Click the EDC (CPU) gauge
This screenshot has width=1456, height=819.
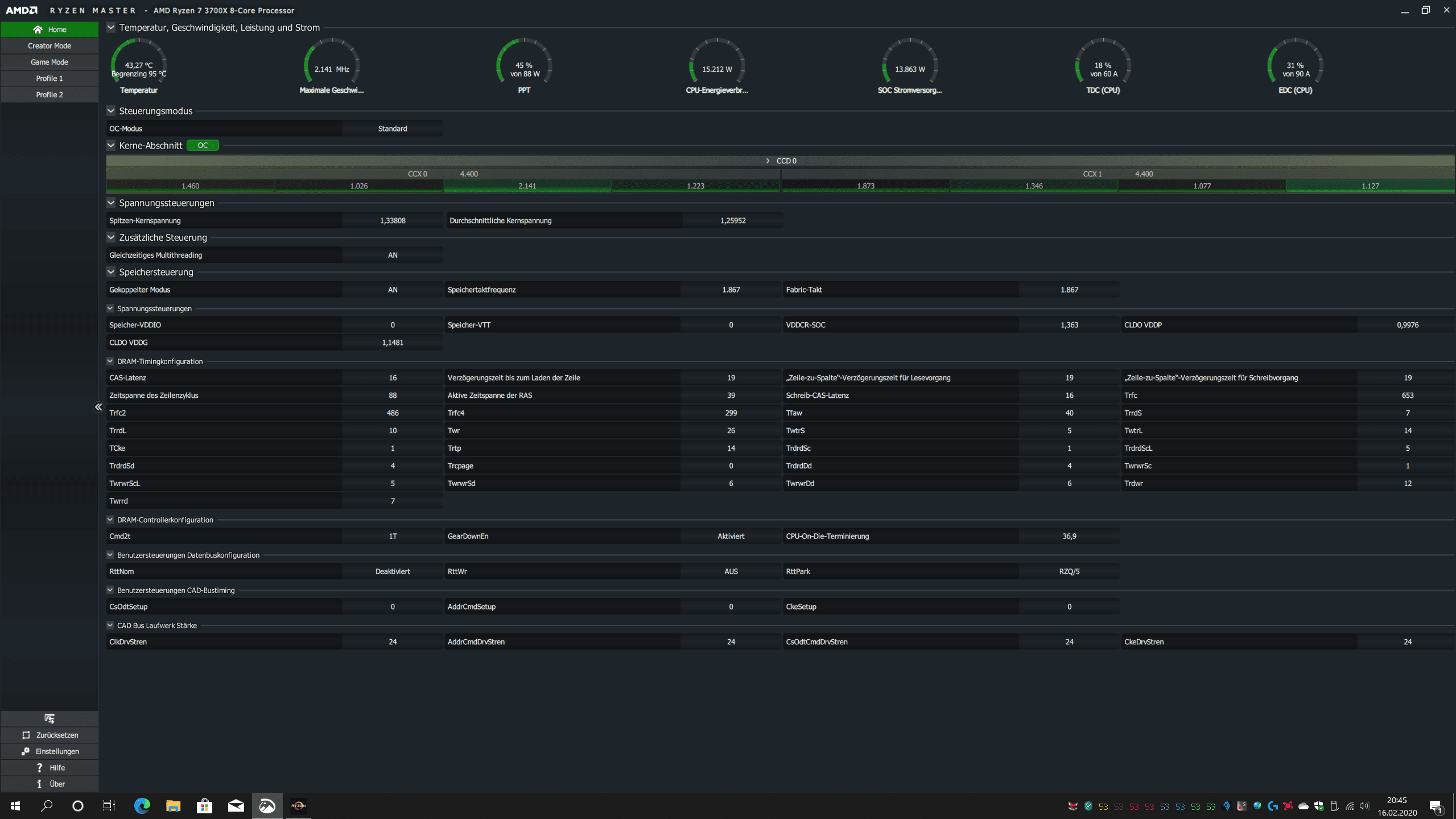point(1296,66)
